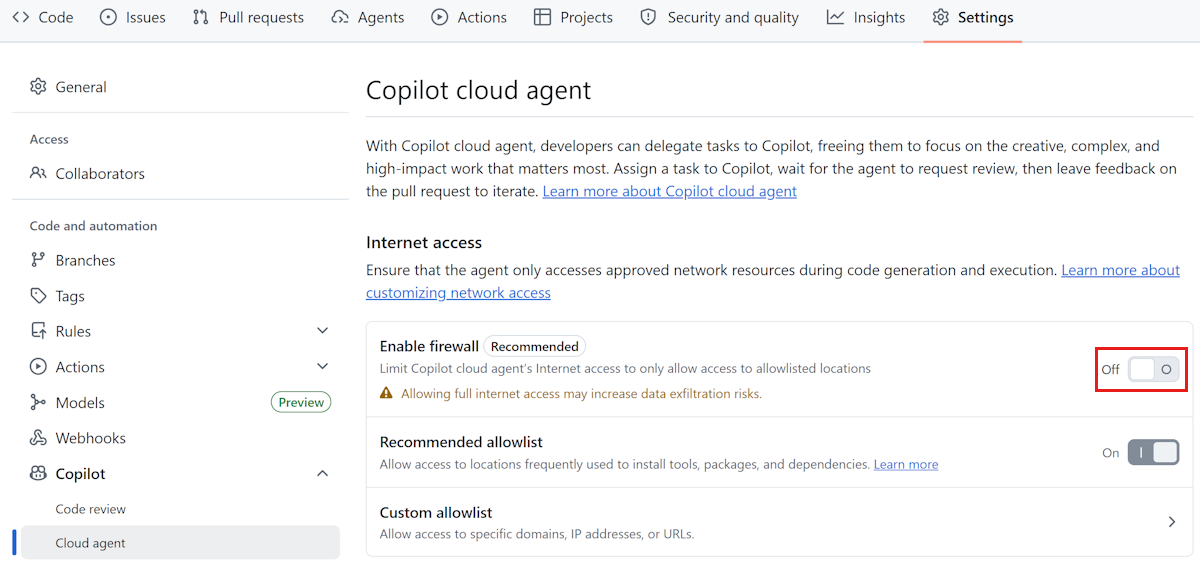Click the shield icon for Security
This screenshot has height=565, width=1200.
[x=649, y=17]
